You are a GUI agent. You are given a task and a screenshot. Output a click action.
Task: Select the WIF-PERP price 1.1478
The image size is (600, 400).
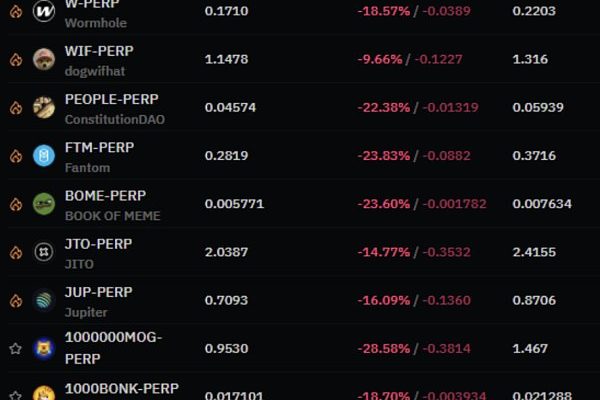[x=226, y=59]
